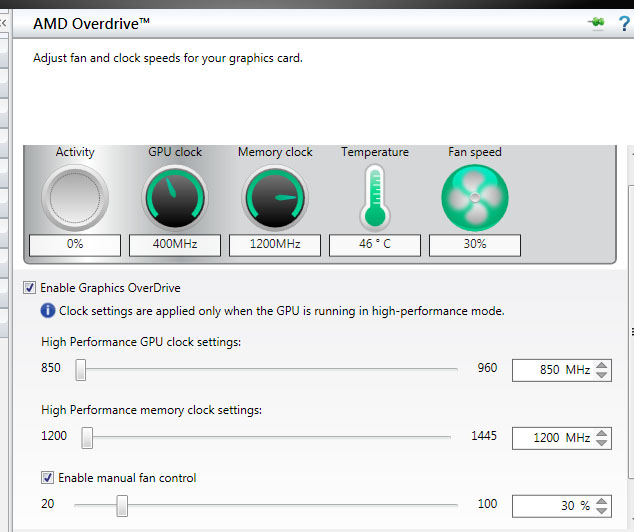Screen dimensions: 634x532
Task: Click the 30% fan speed readout
Action: (475, 245)
